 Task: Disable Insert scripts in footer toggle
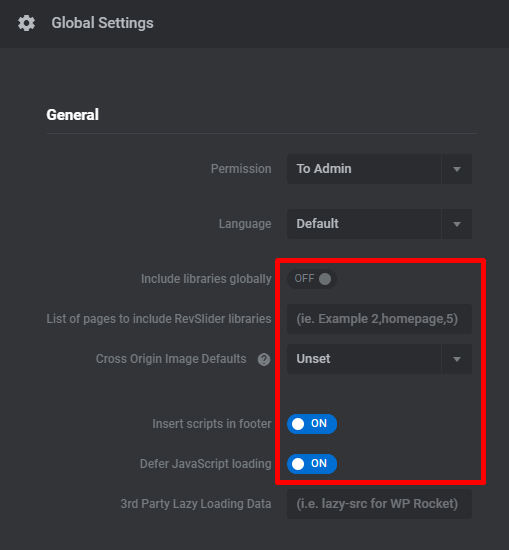pos(312,424)
